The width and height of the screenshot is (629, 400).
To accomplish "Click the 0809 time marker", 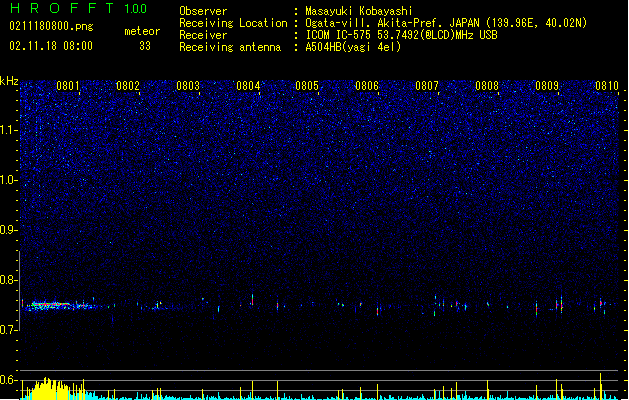I will pos(547,86).
